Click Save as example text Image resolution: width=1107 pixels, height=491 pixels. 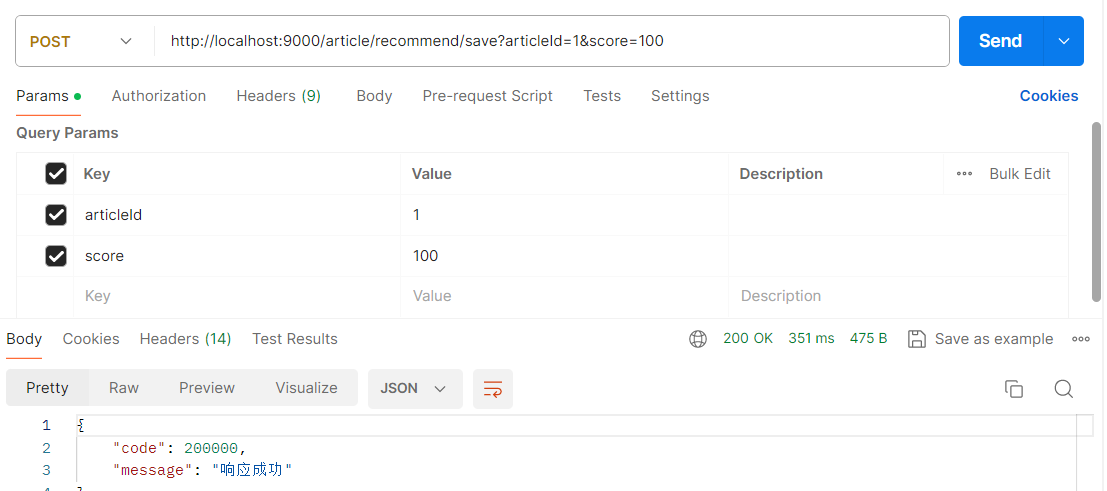pyautogui.click(x=994, y=339)
